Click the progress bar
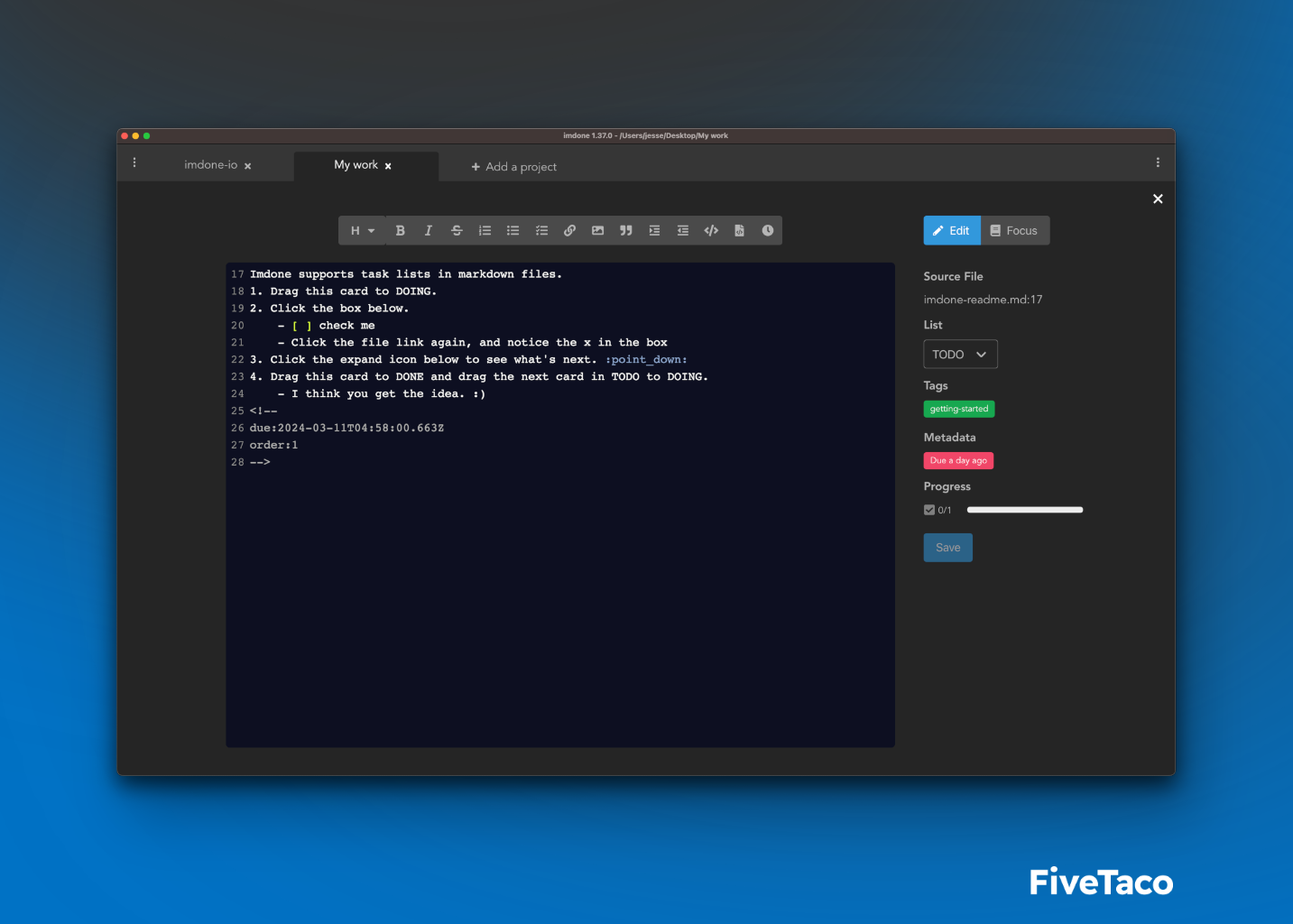The height and width of the screenshot is (924, 1293). tap(1025, 510)
